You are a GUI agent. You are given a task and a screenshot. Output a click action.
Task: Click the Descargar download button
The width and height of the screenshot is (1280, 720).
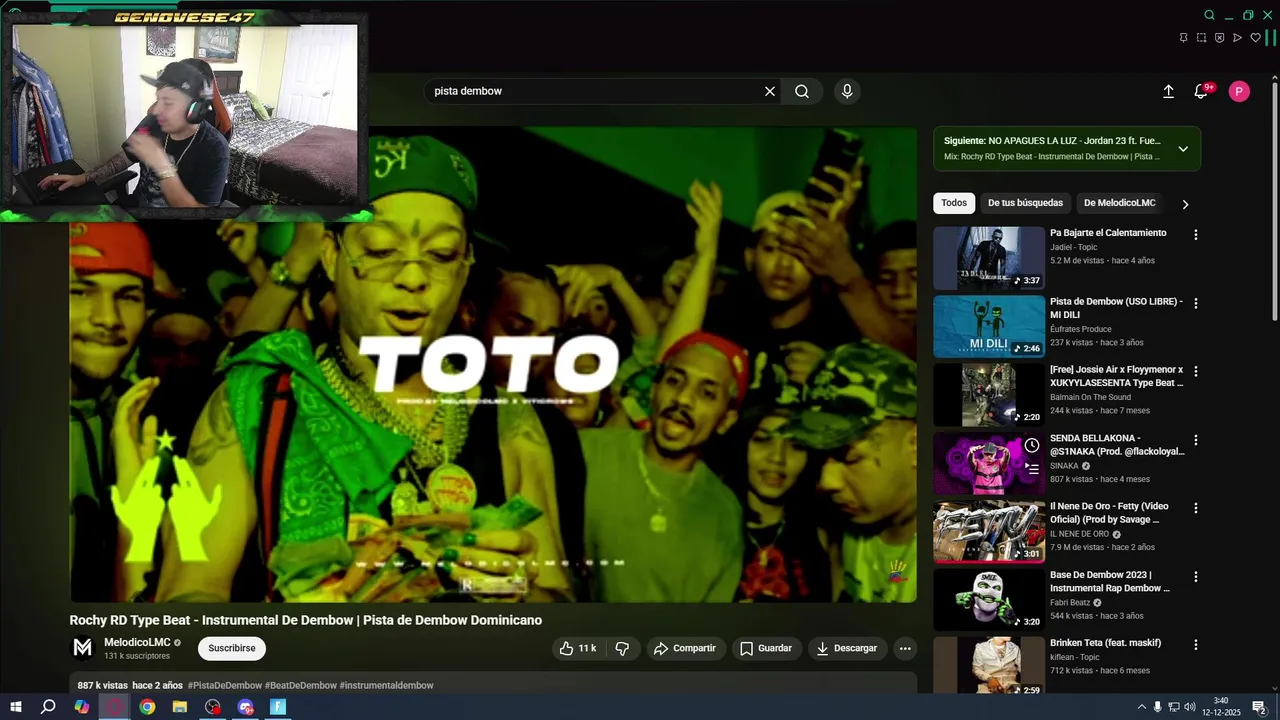coord(847,648)
